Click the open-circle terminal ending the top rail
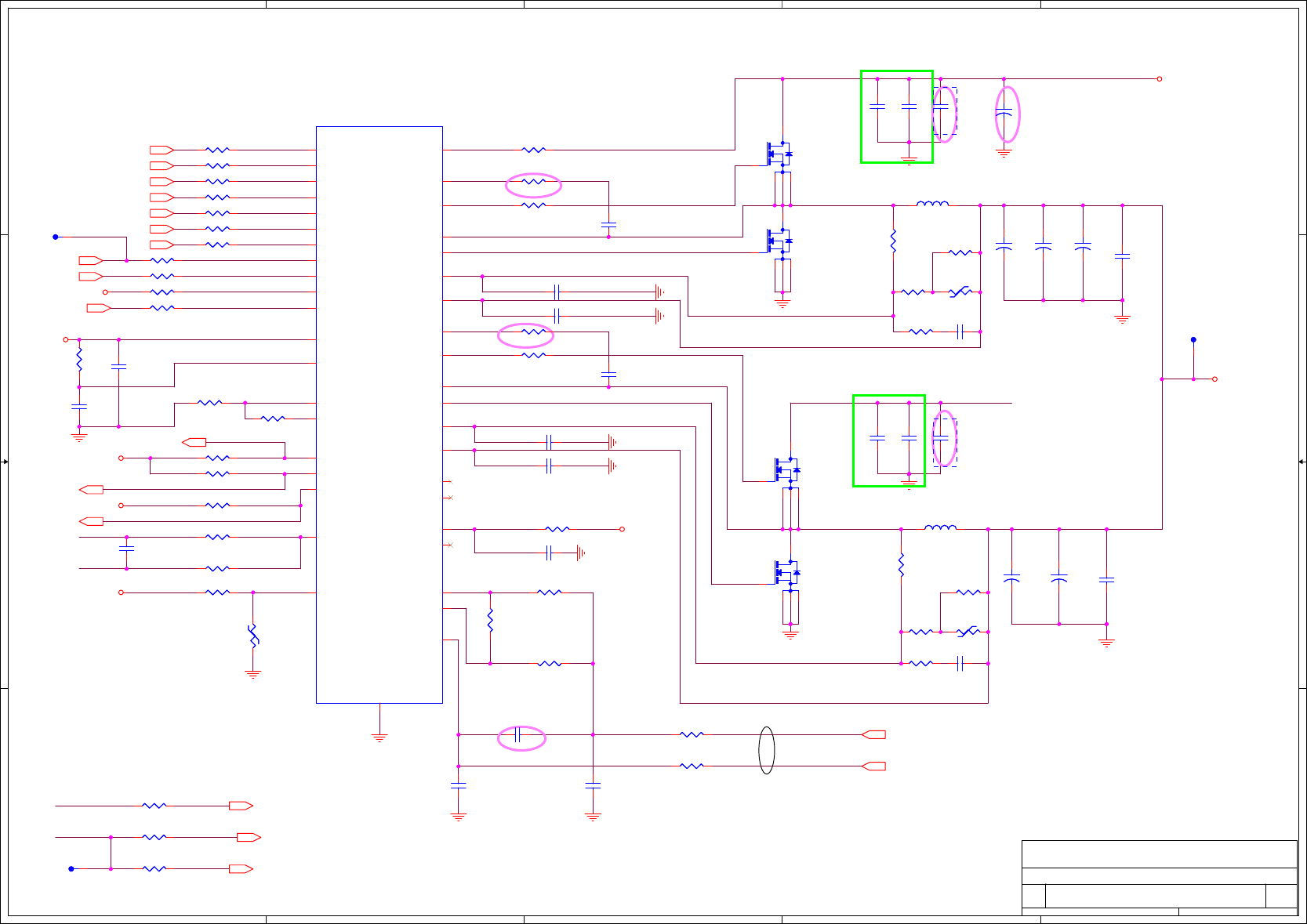1307x924 pixels. [1160, 79]
